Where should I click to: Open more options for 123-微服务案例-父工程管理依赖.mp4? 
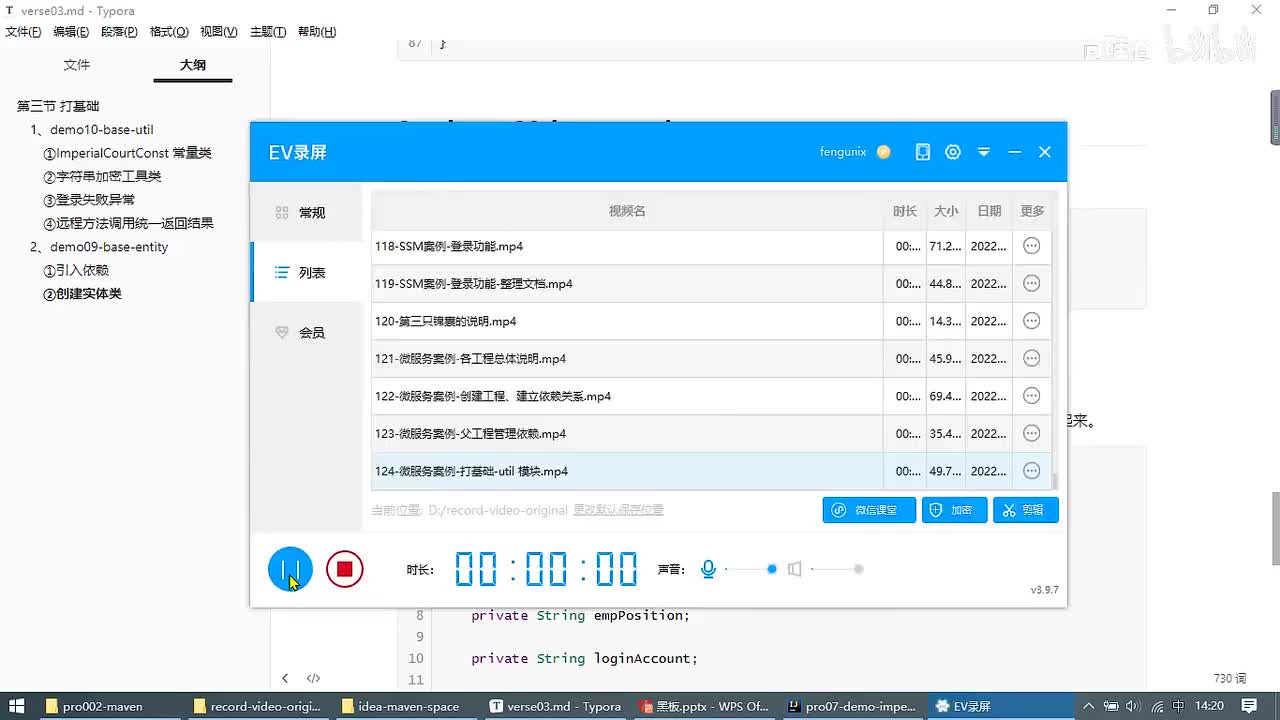(1032, 433)
